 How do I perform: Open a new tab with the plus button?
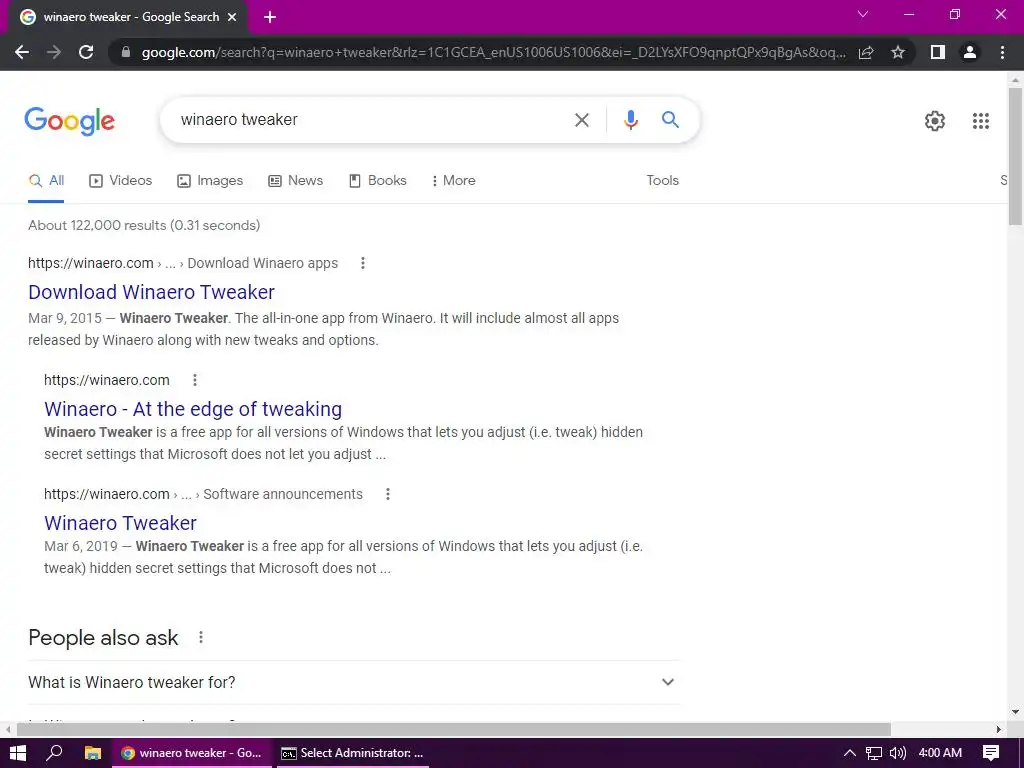[270, 18]
